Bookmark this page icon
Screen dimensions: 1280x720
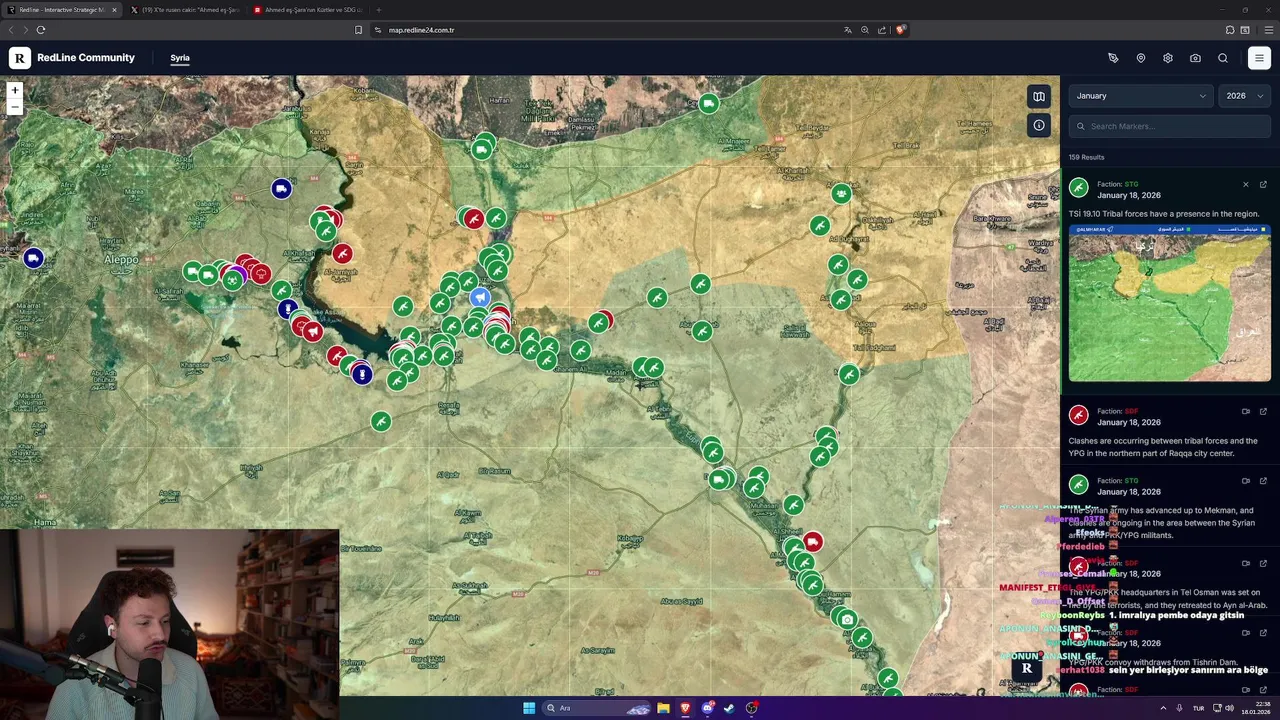point(358,30)
